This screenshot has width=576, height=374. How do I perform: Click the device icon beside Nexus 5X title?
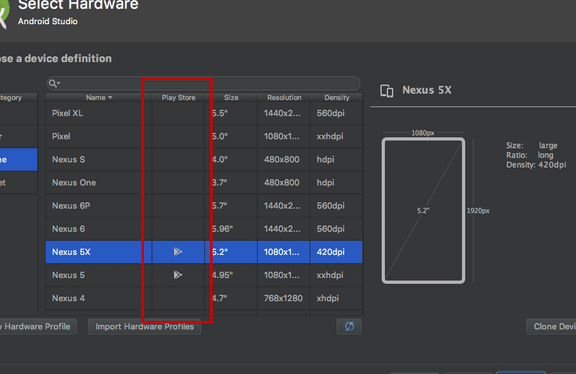coord(386,91)
